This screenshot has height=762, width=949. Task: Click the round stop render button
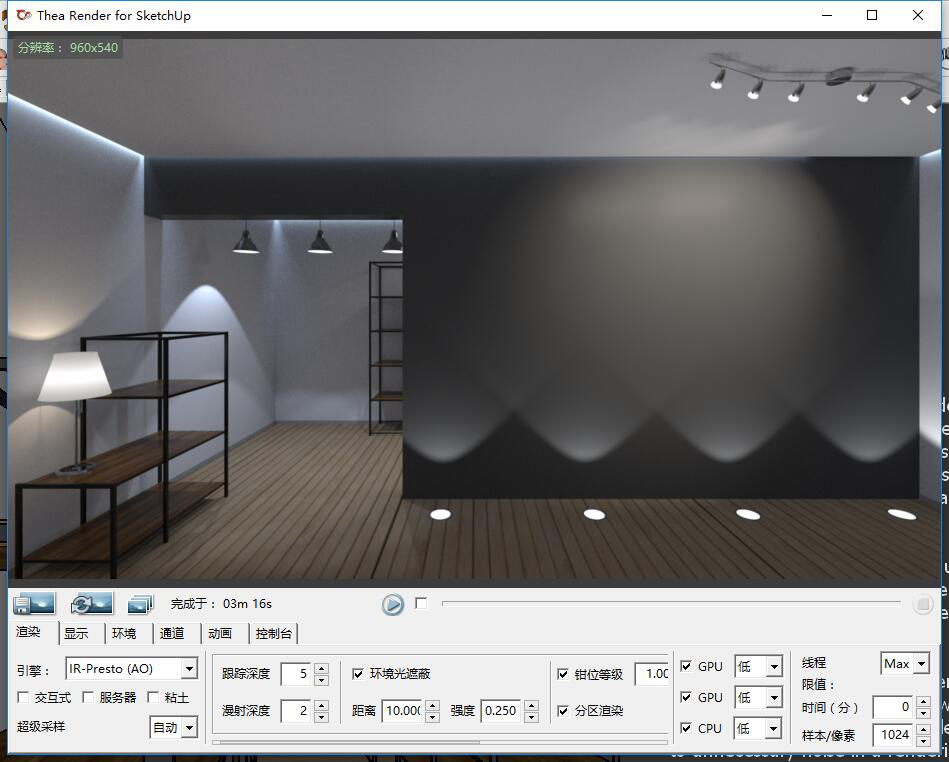pos(923,604)
